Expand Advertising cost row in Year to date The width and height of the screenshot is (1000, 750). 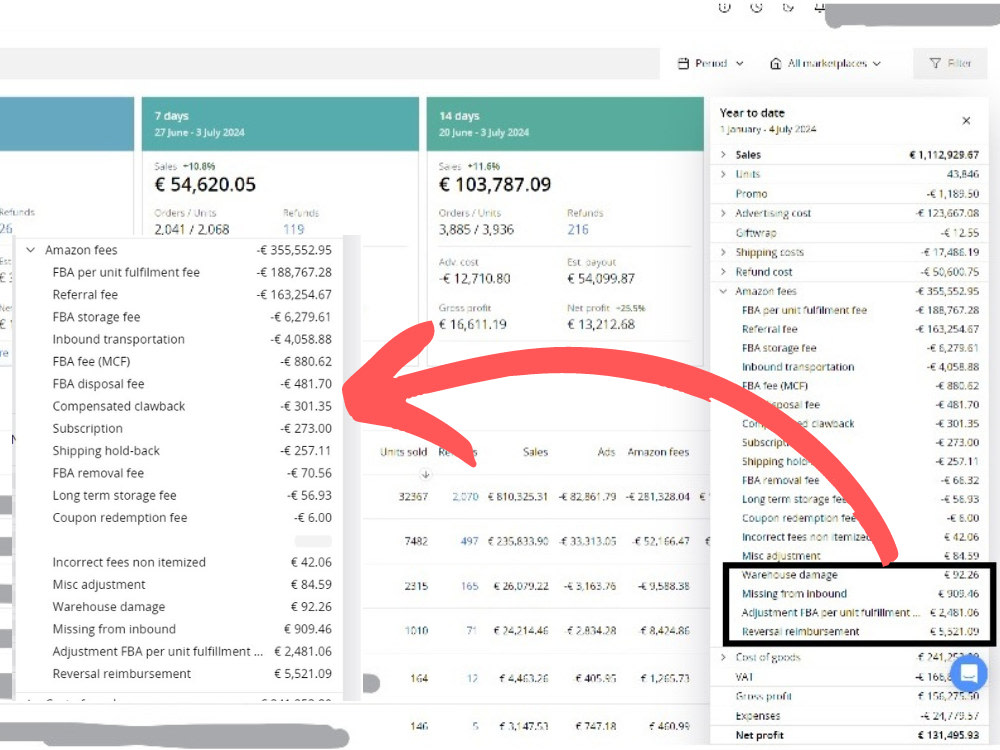[723, 213]
